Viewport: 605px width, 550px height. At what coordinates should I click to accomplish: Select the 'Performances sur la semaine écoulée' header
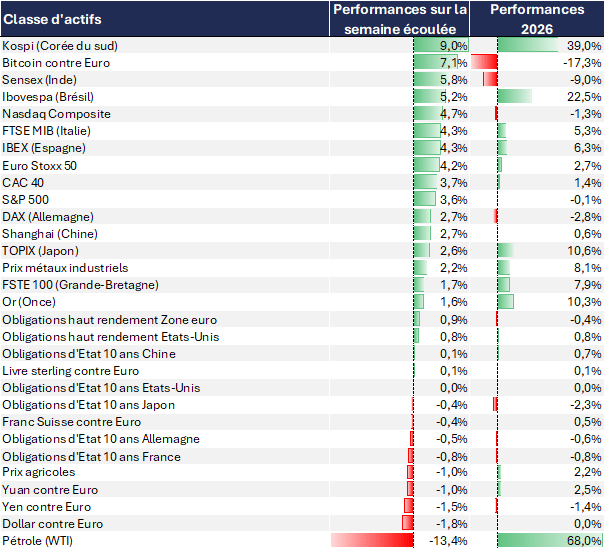[399, 19]
